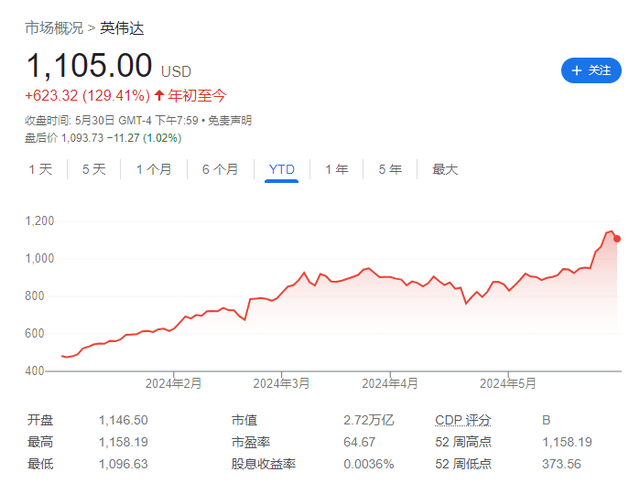Select the 5 天 range tab
The width and height of the screenshot is (640, 483).
pyautogui.click(x=94, y=169)
